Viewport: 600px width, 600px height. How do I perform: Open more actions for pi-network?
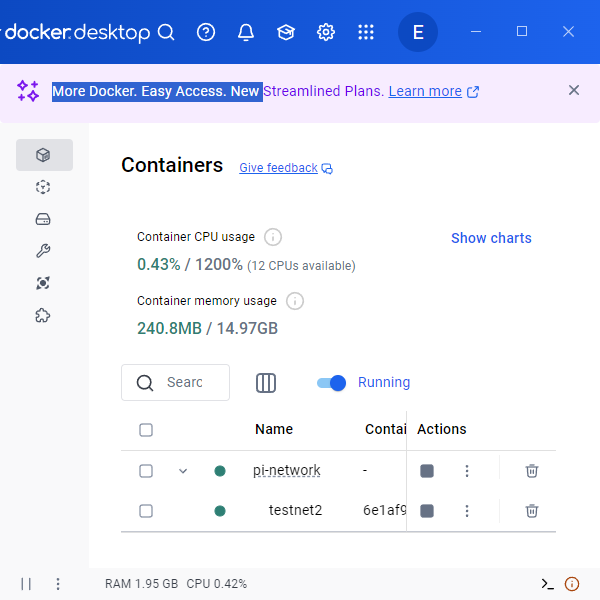467,471
